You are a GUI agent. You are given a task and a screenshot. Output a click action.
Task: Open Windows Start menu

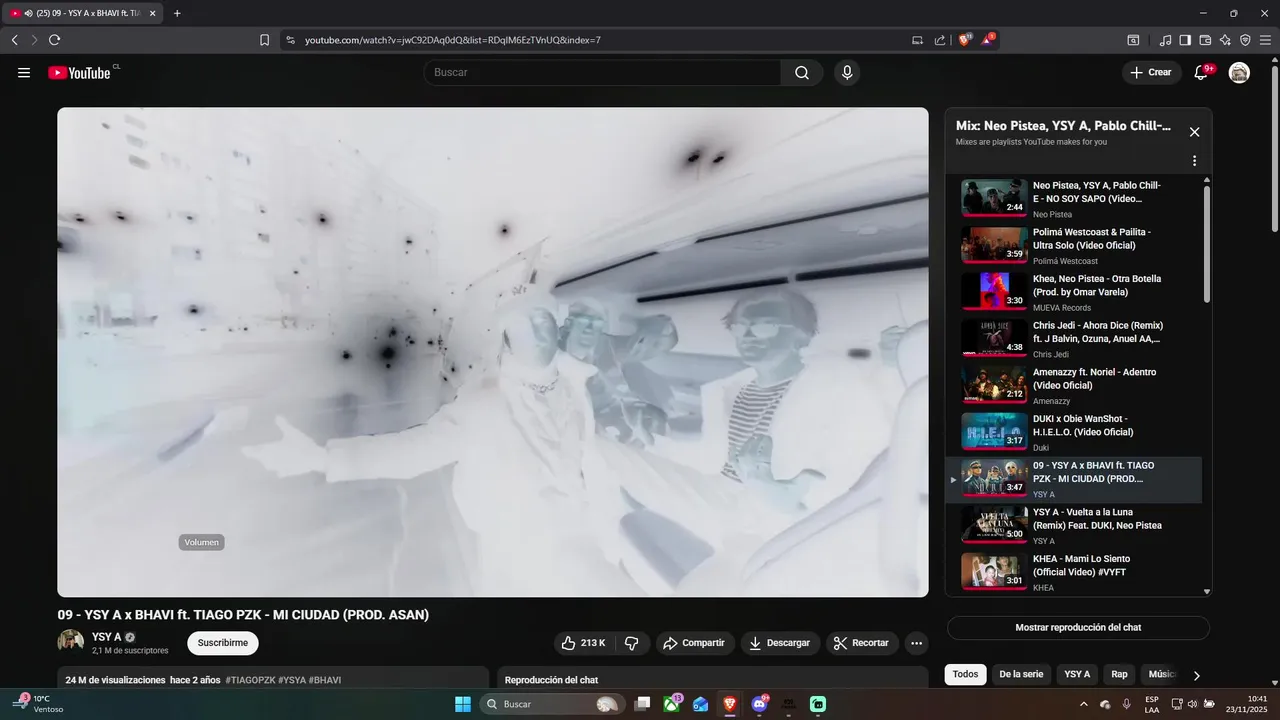[463, 704]
